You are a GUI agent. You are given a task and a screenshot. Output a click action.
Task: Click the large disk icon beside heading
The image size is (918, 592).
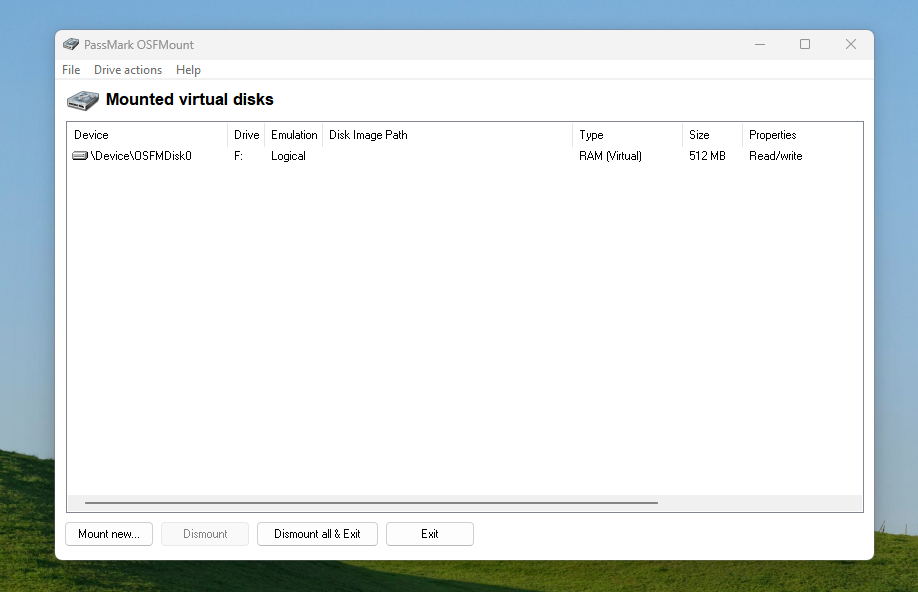tap(83, 100)
